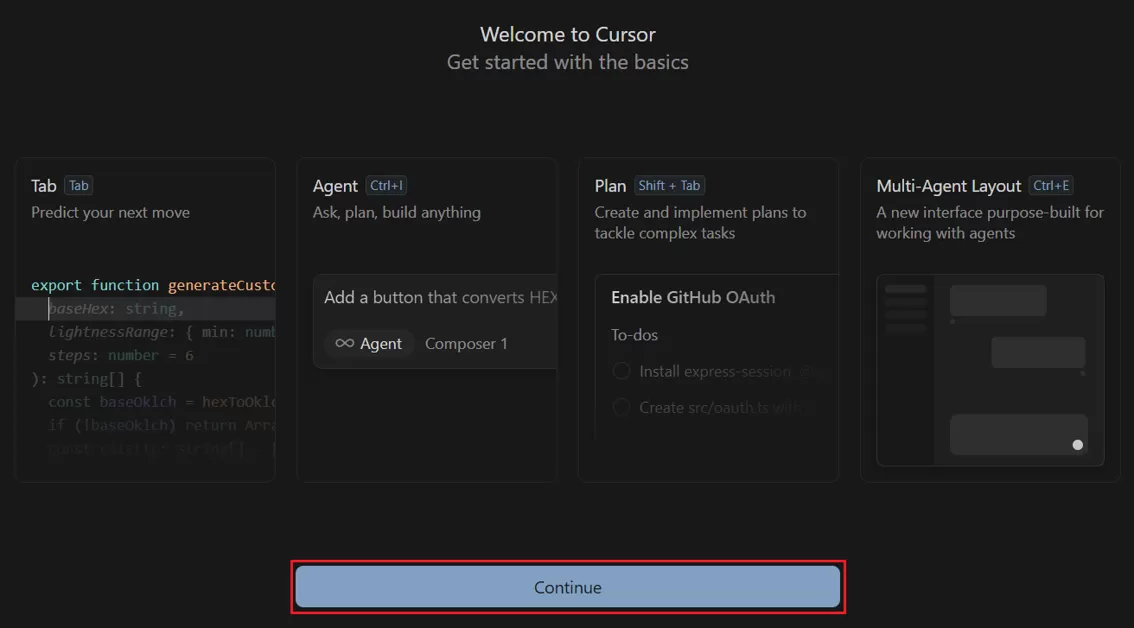This screenshot has height=628, width=1134.
Task: Click the sidebar lines in the Multi-Agent preview
Action: (x=906, y=308)
